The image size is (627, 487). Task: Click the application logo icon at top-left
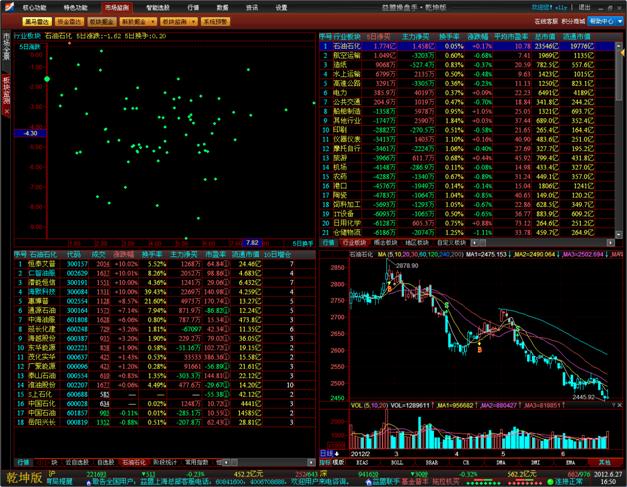[9, 7]
